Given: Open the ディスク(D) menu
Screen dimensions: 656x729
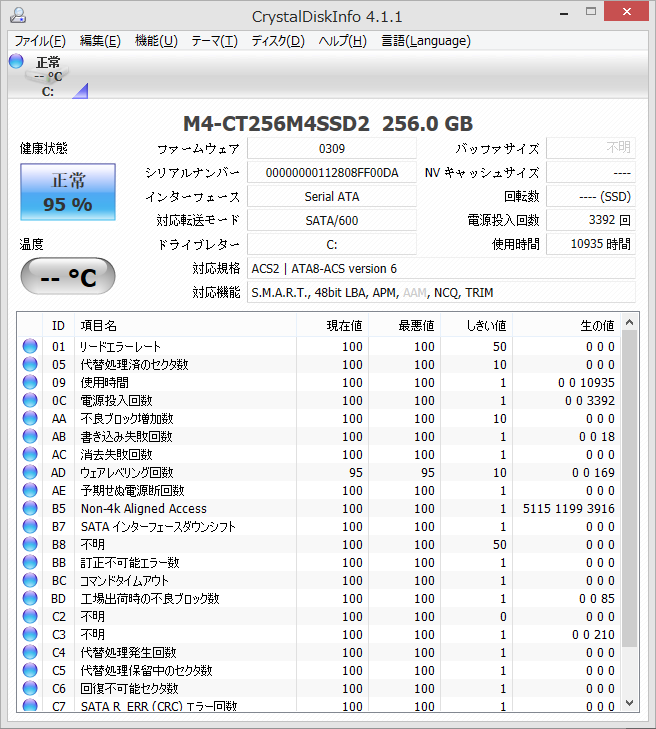Looking at the screenshot, I should point(278,41).
